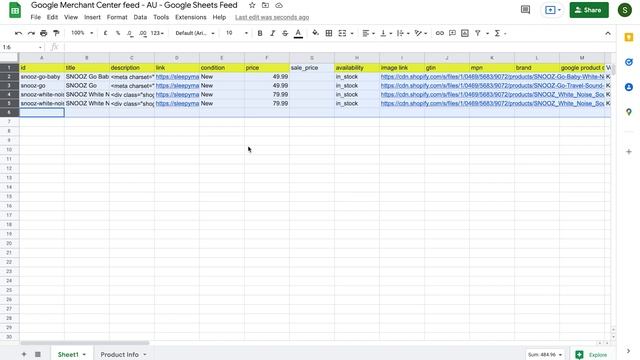
Task: Toggle strikethrough formatting
Action: [285, 33]
